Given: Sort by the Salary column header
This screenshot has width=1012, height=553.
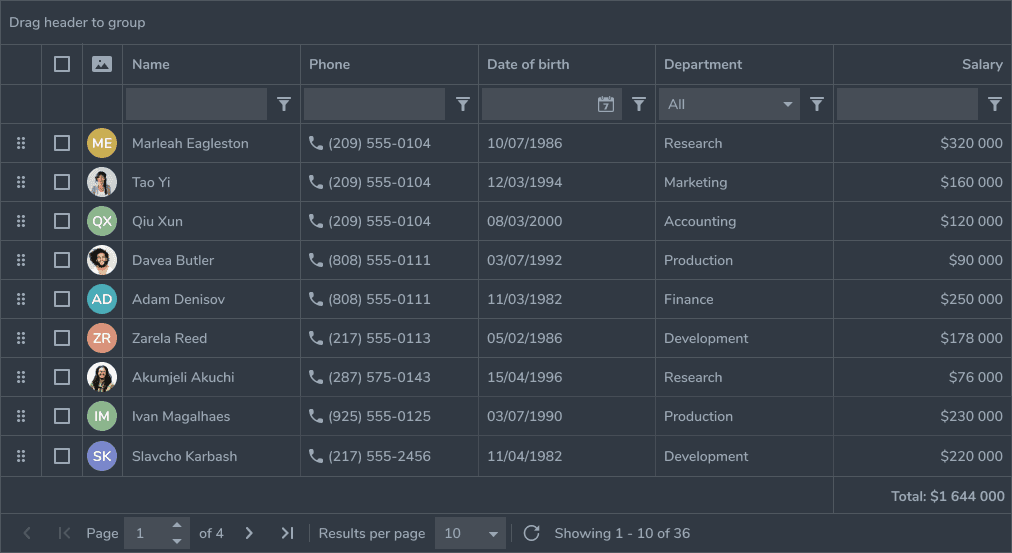Looking at the screenshot, I should 981,64.
